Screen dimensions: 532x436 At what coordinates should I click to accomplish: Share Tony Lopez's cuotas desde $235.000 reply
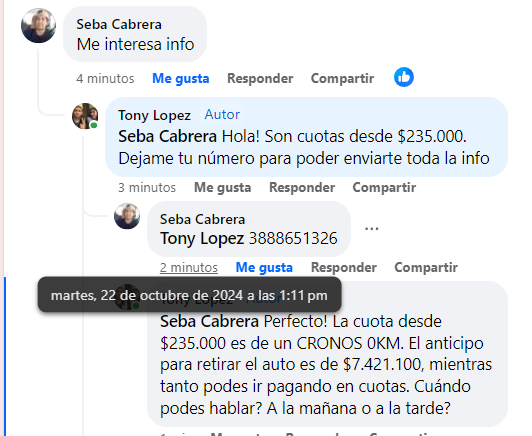pos(384,187)
